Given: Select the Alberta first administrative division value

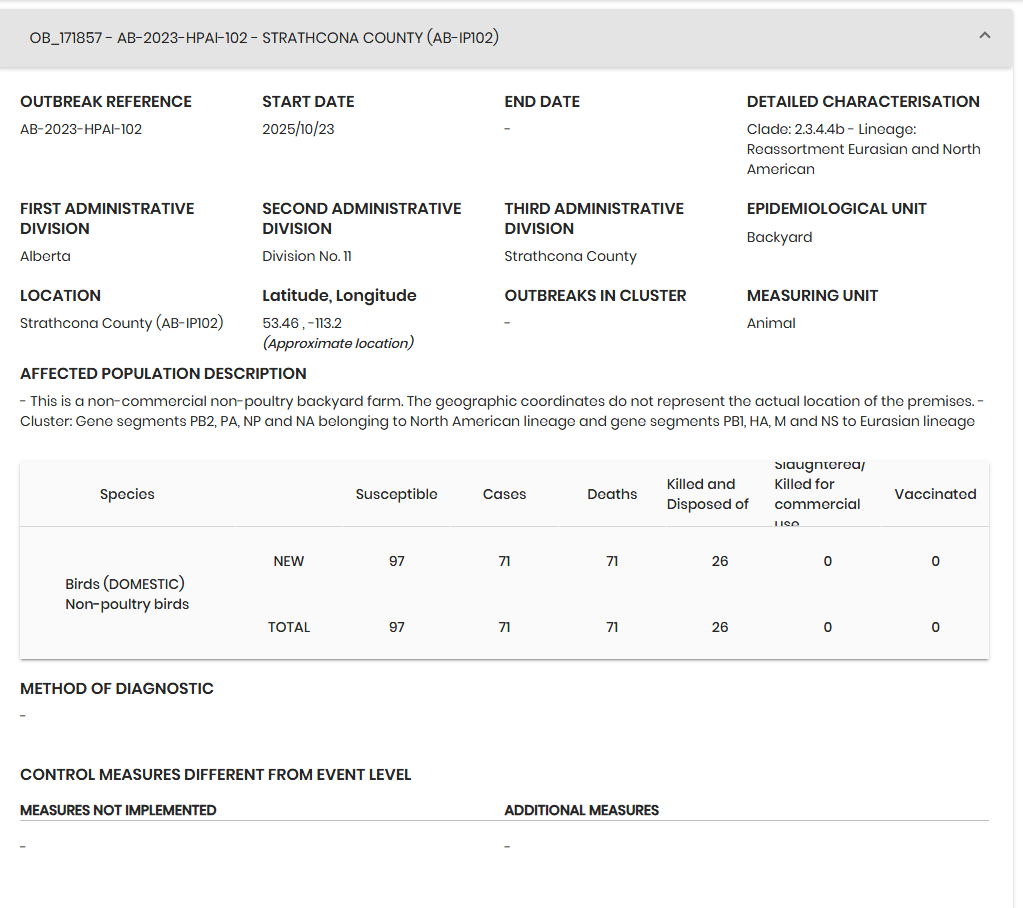Looking at the screenshot, I should [45, 256].
